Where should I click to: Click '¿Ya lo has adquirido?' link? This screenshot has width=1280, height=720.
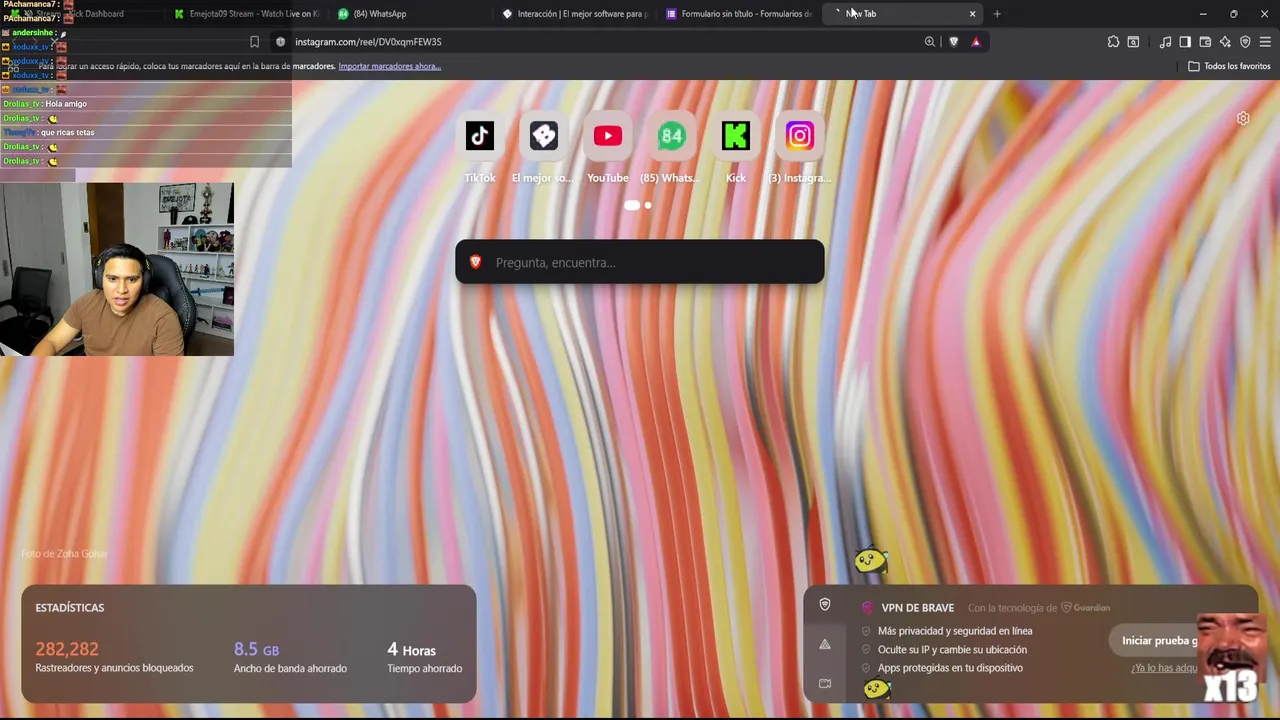tap(1164, 668)
